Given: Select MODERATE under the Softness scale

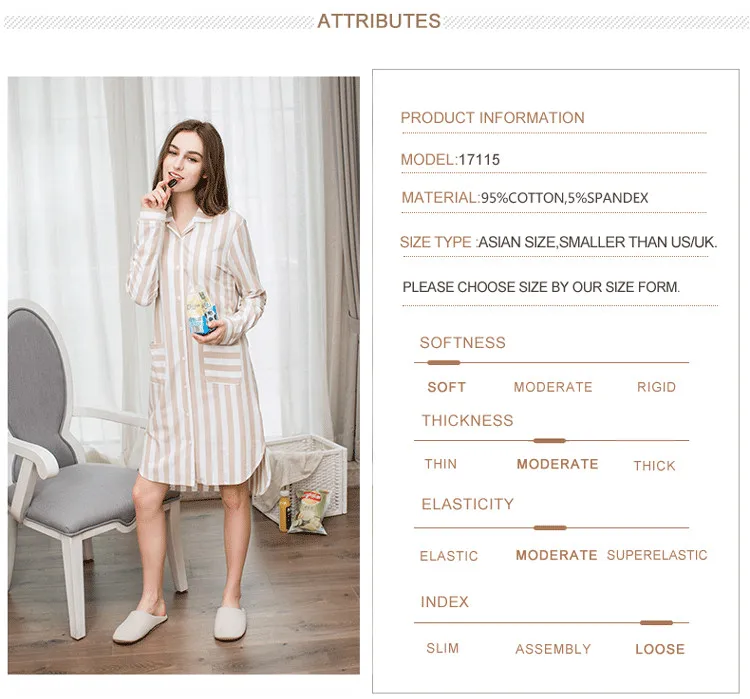Looking at the screenshot, I should (553, 387).
